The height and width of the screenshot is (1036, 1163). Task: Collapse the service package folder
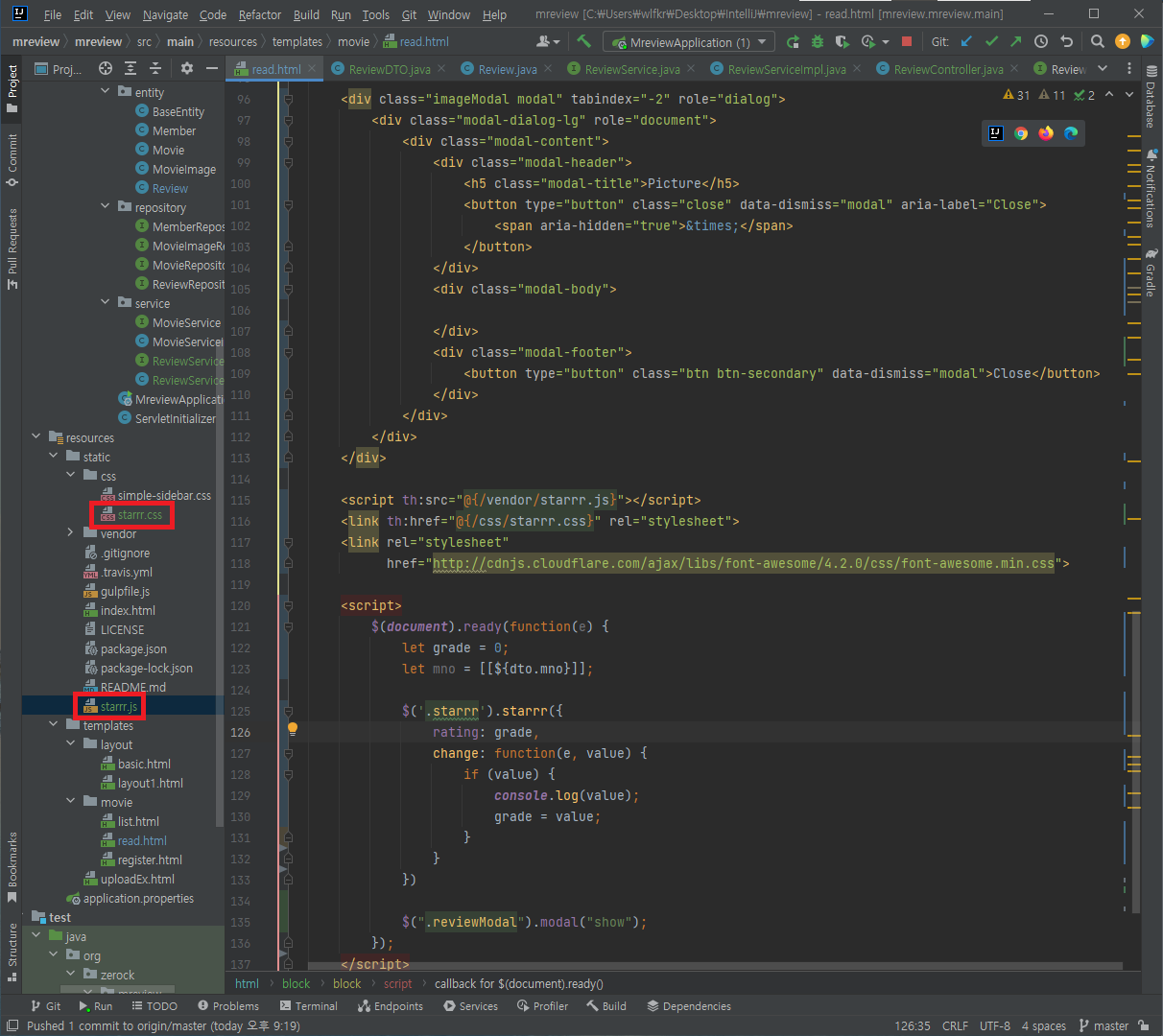[106, 302]
